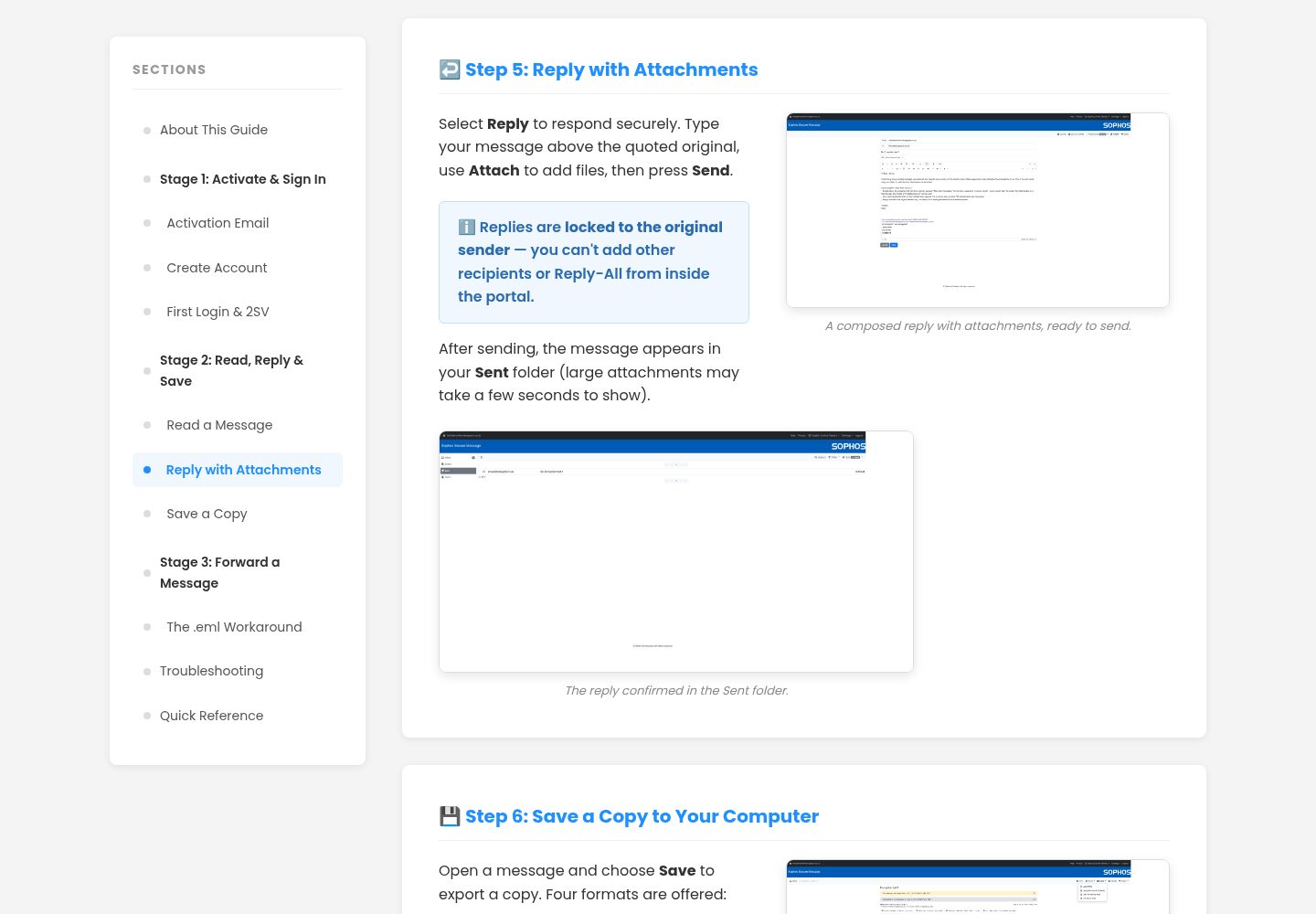
Task: Click the 'The reply confirmed in the Sent folder' caption
Action: point(676,690)
